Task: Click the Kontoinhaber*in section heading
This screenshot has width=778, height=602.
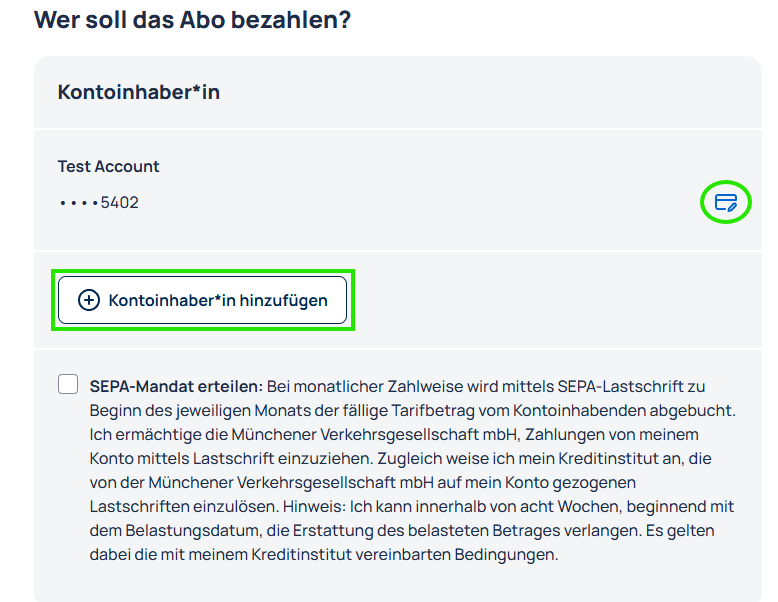Action: (x=138, y=92)
